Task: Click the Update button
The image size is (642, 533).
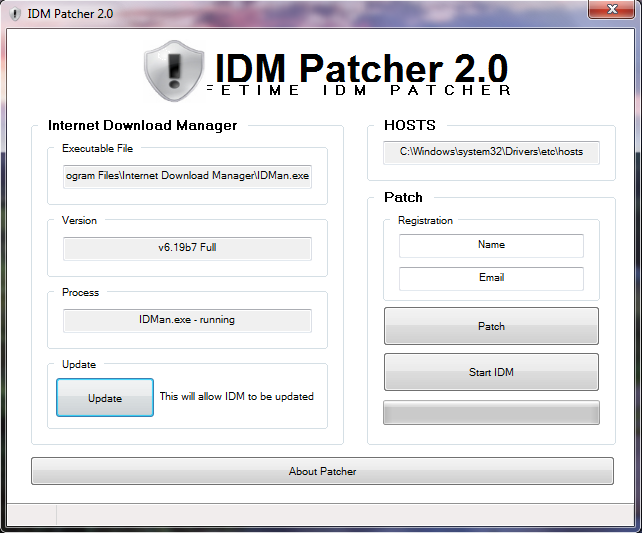Action: 105,397
